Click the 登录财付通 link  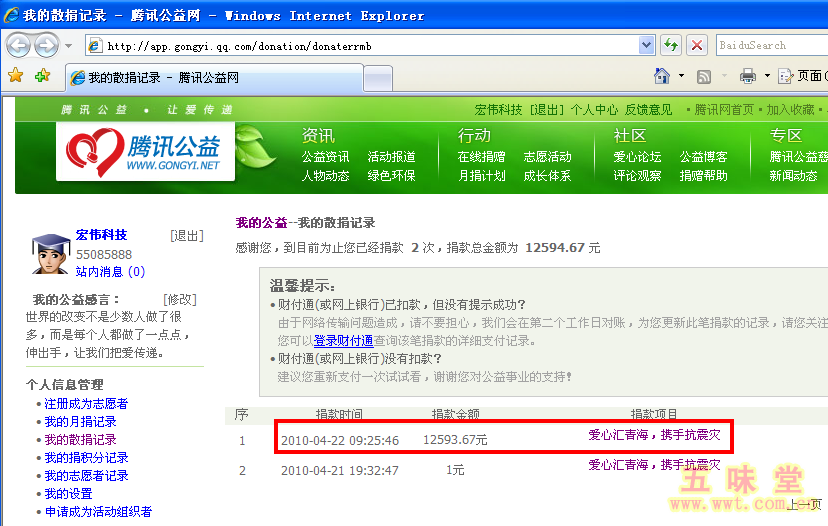[x=343, y=340]
